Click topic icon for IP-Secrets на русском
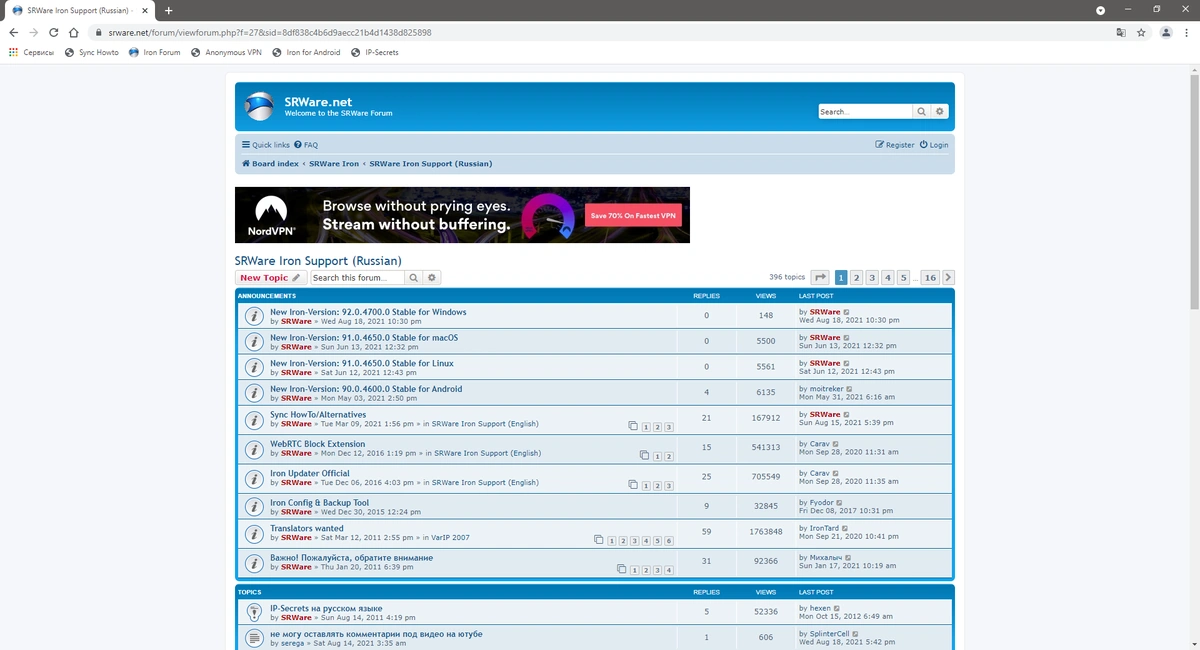This screenshot has width=1200, height=650. pyautogui.click(x=254, y=613)
